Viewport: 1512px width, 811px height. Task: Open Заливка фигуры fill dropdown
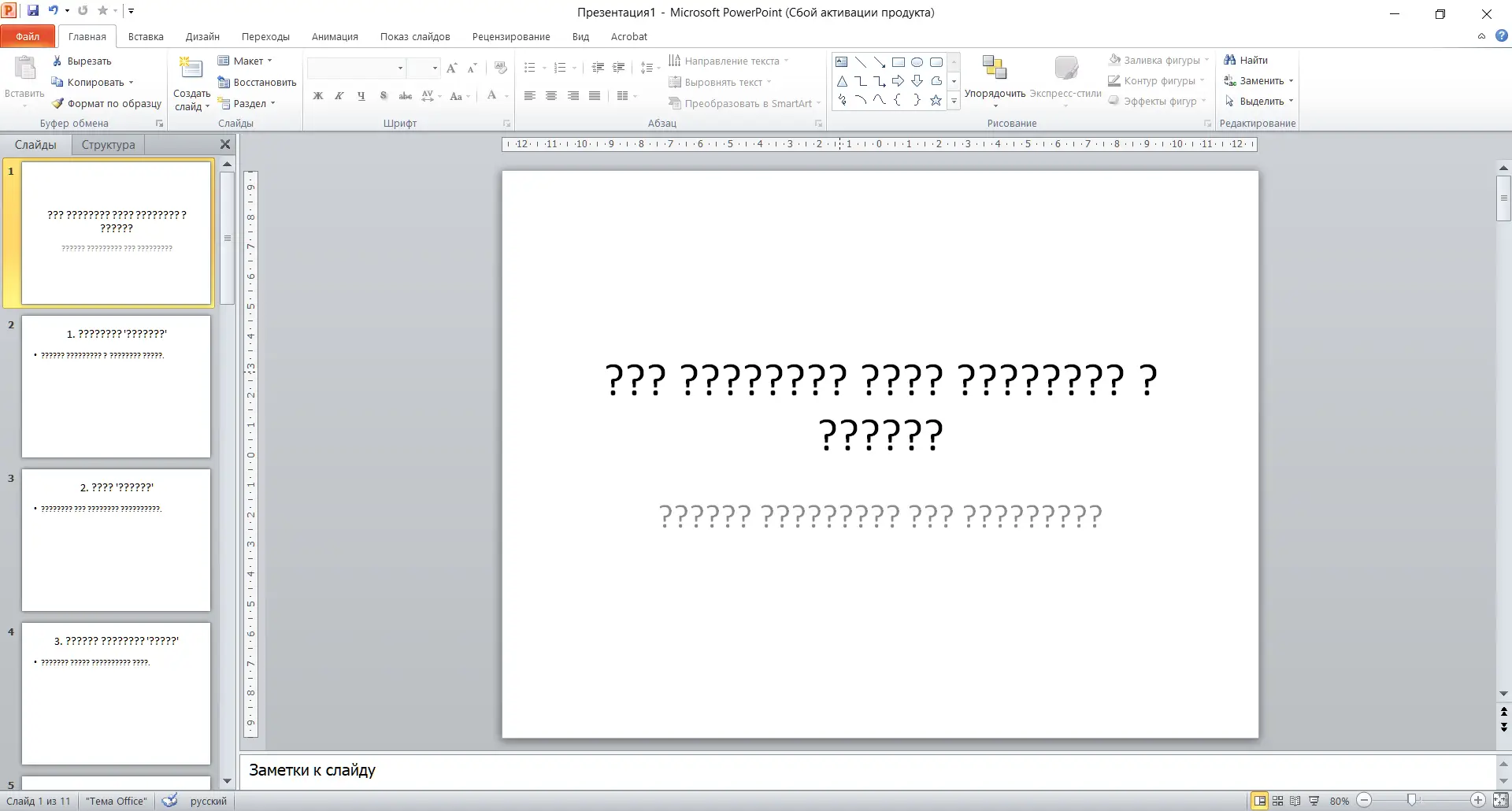(x=1206, y=60)
